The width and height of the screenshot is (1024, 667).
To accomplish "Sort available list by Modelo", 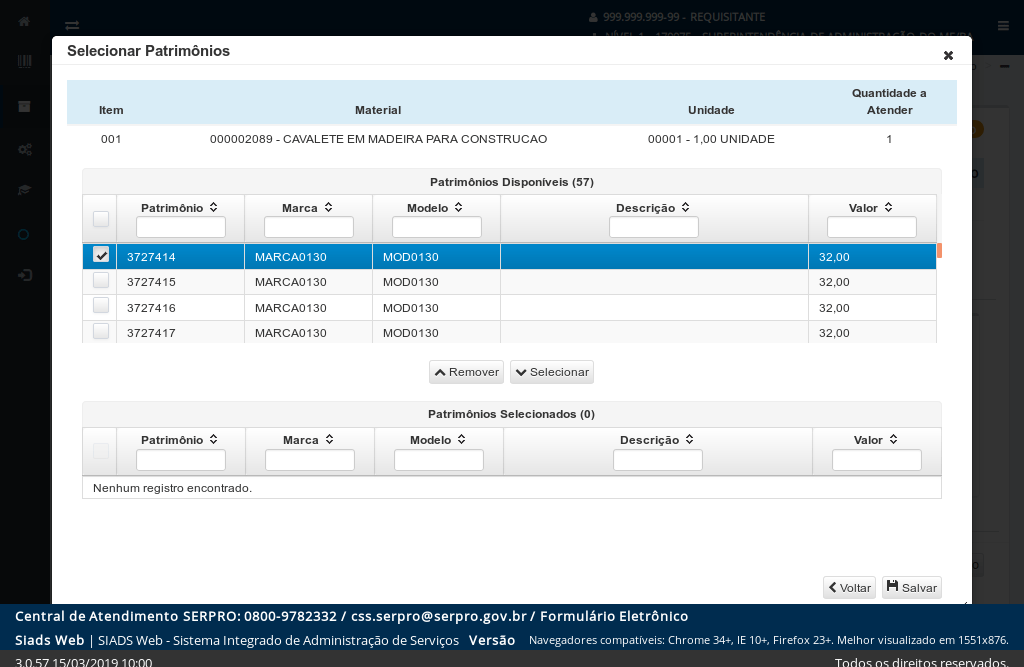I will [x=458, y=207].
